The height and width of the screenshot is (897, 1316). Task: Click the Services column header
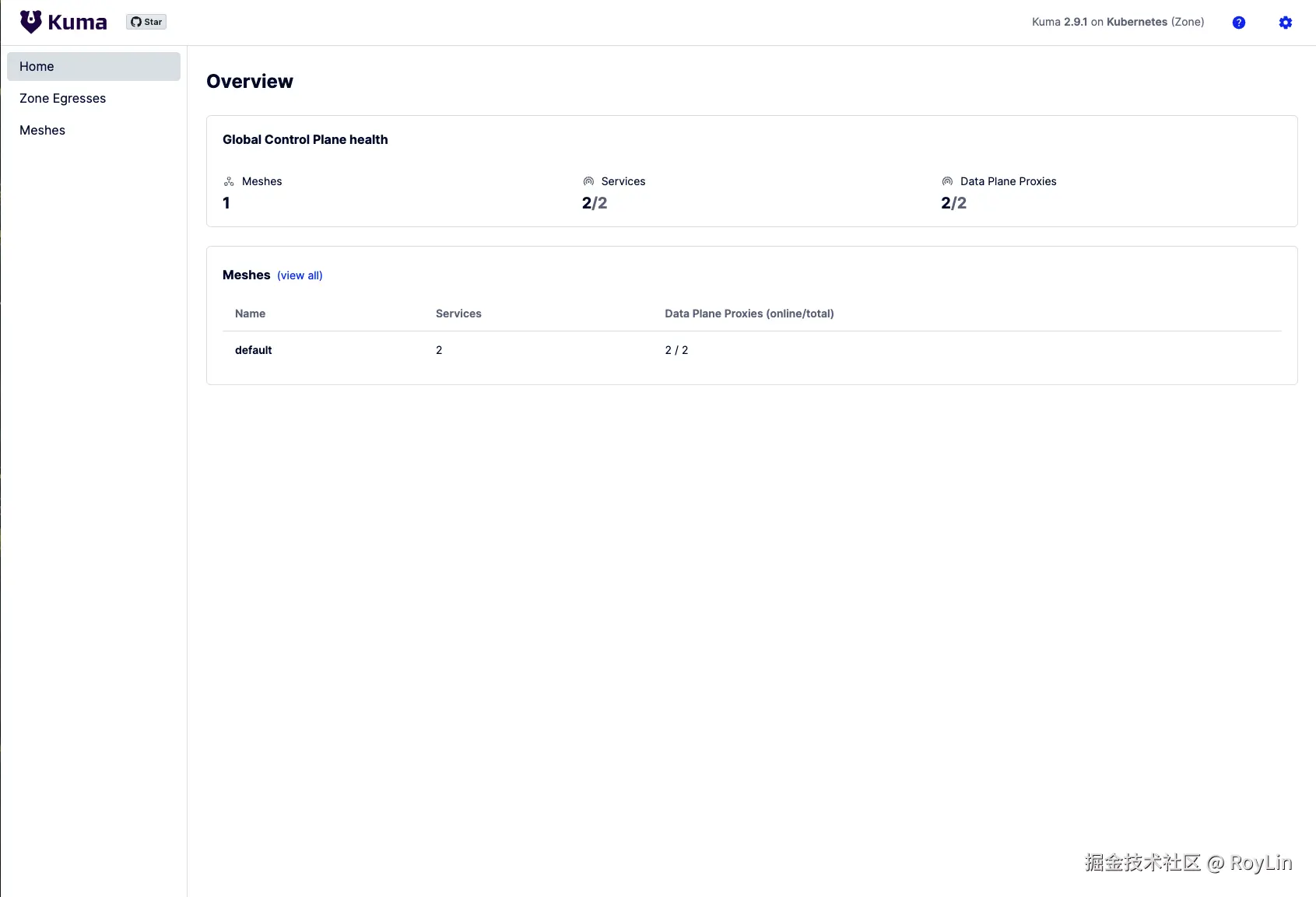458,314
